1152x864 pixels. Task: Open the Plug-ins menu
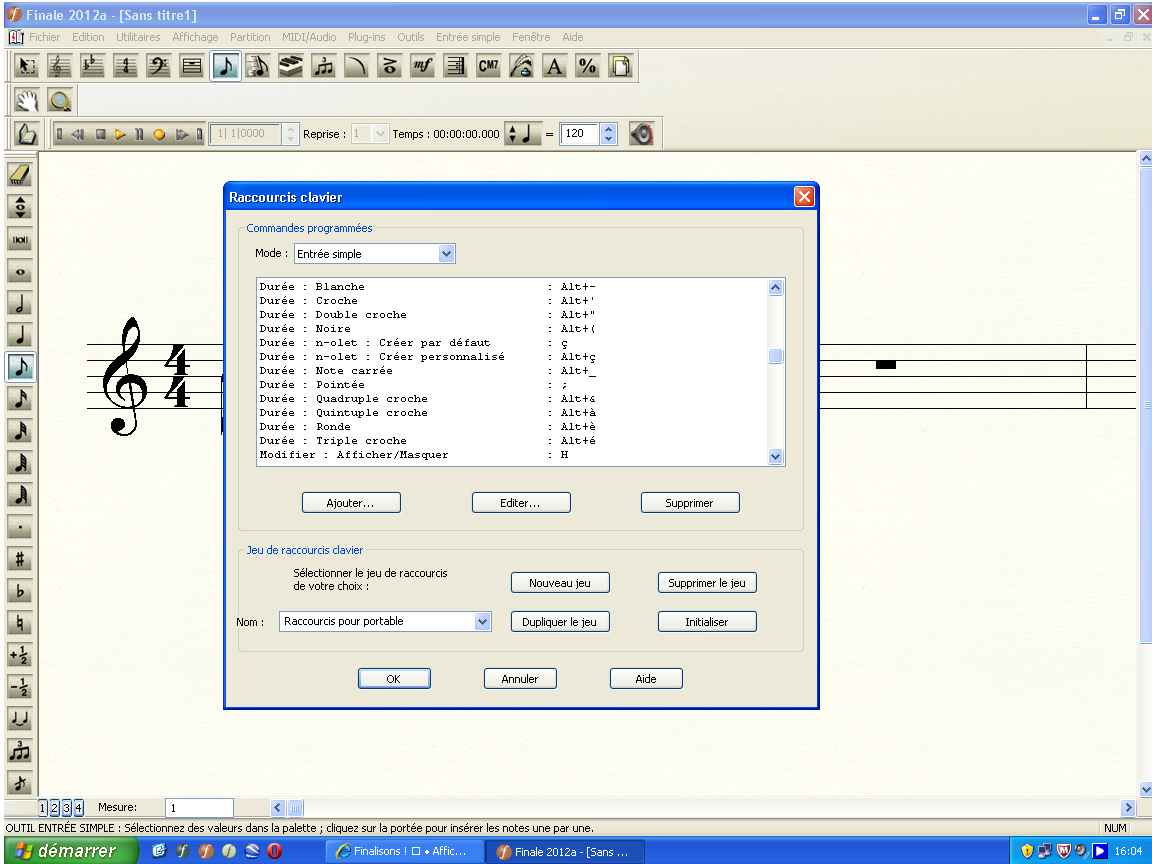366,37
